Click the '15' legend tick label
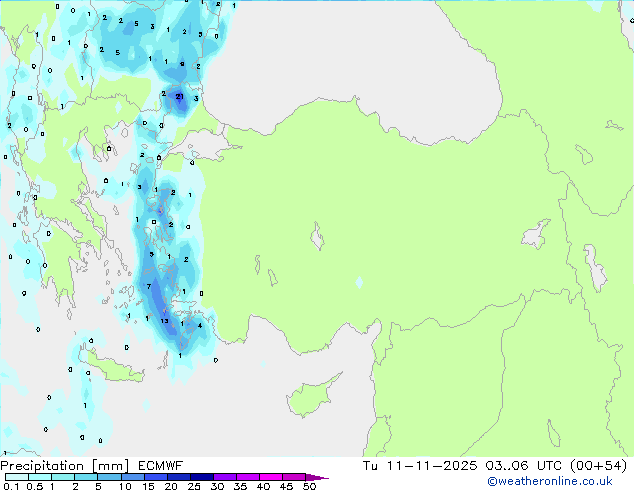 (x=148, y=486)
